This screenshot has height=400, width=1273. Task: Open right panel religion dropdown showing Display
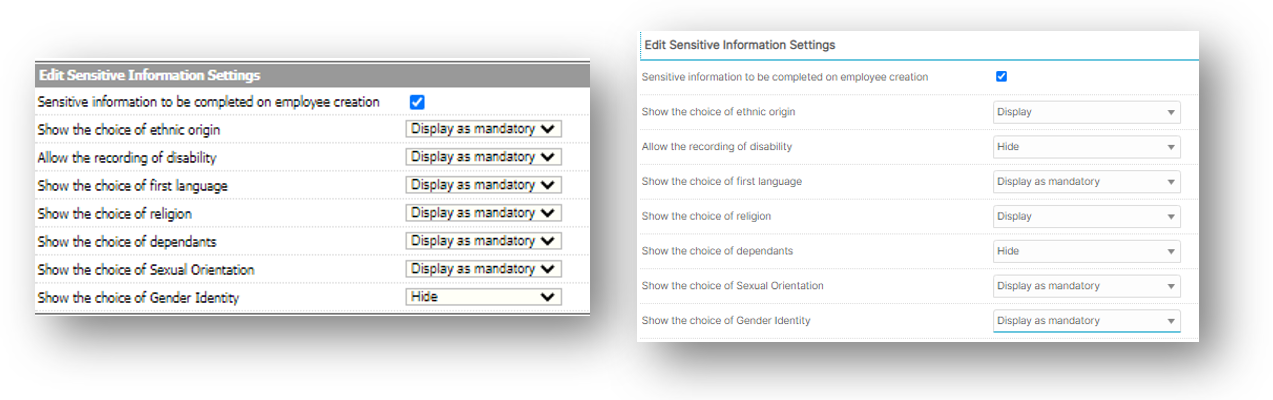(x=1086, y=216)
